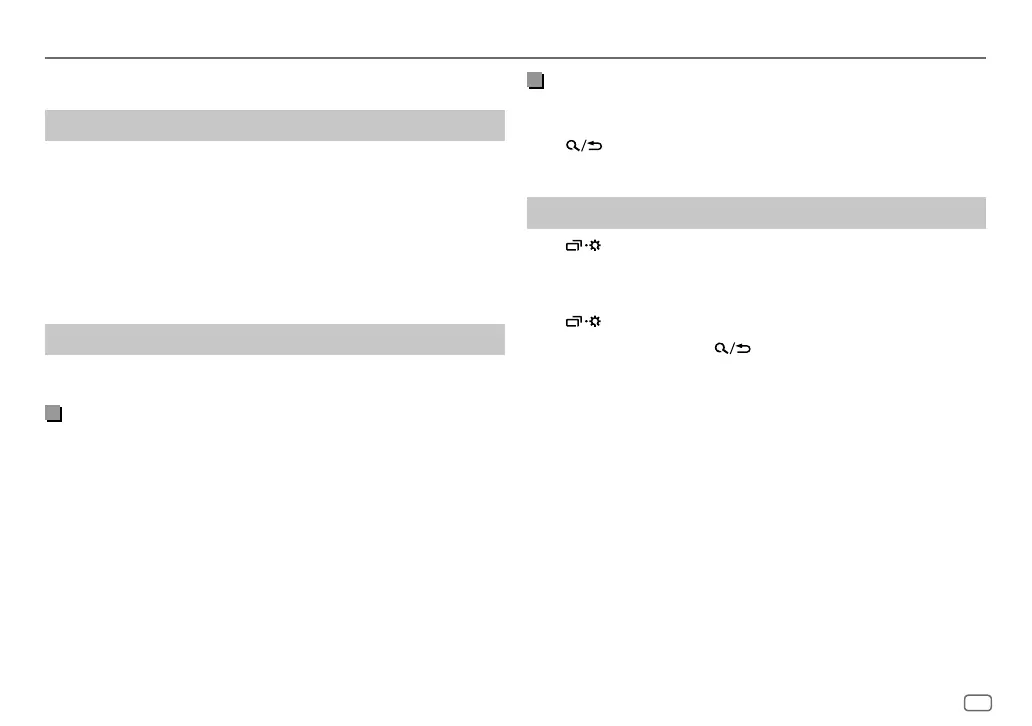Click gear symbol of the second display/settings icon
The image size is (1032, 726).
point(595,321)
